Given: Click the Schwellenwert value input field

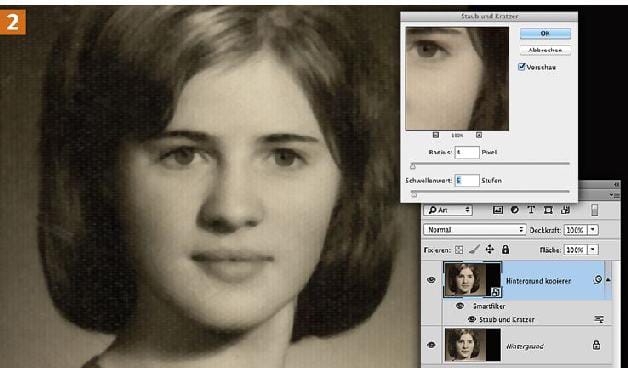Looking at the screenshot, I should [467, 181].
